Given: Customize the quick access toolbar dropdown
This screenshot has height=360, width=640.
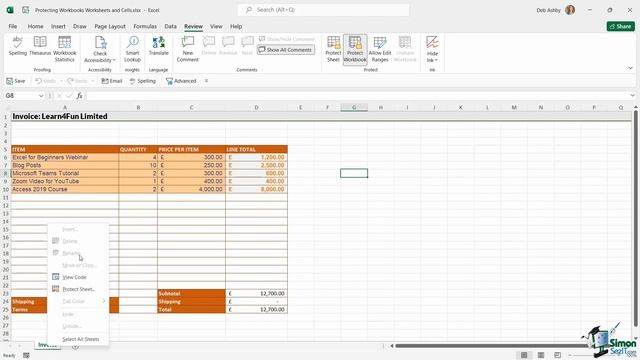Looking at the screenshot, I should coord(206,81).
